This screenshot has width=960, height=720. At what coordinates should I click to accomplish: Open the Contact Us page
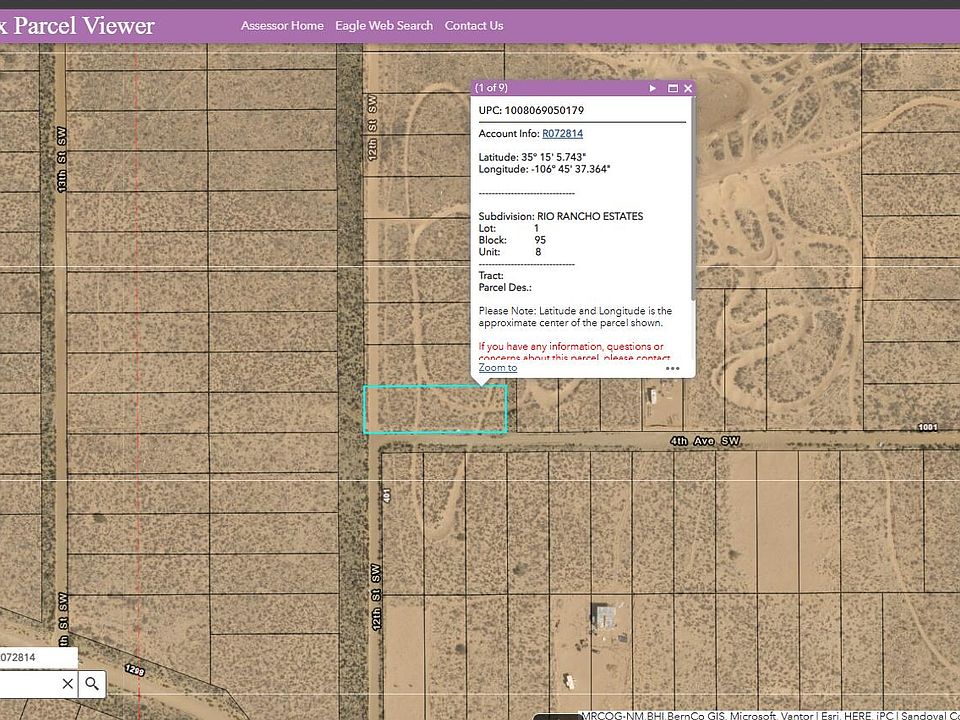click(x=474, y=26)
